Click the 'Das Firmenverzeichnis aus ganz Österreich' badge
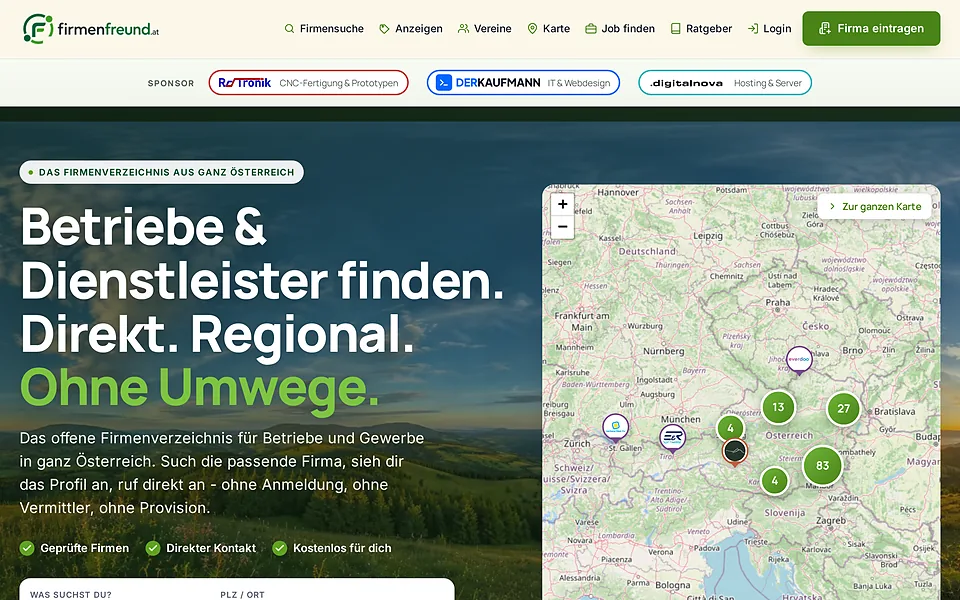The image size is (960, 600). point(162,172)
